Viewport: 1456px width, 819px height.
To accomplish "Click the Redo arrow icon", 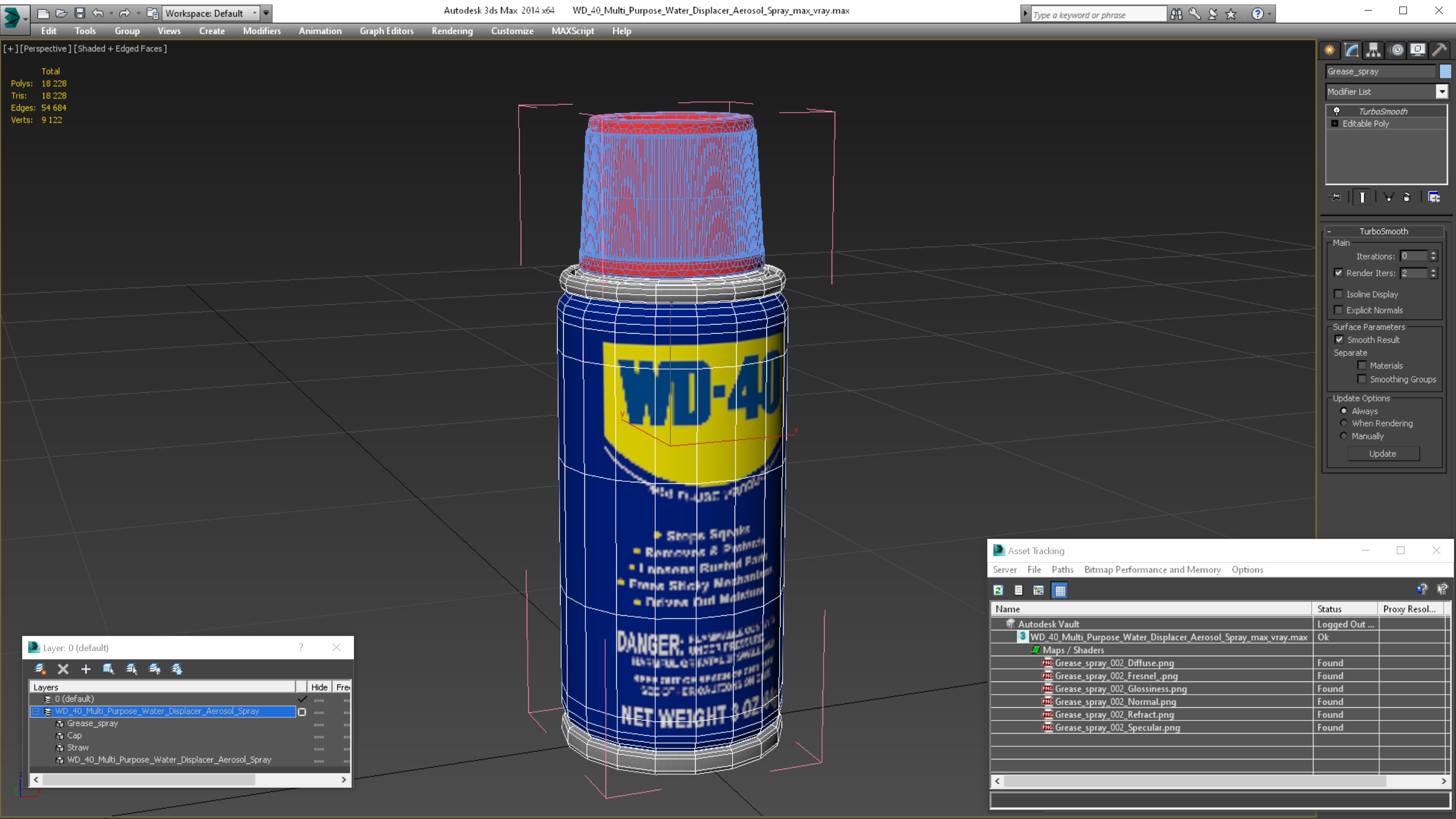I will click(125, 13).
